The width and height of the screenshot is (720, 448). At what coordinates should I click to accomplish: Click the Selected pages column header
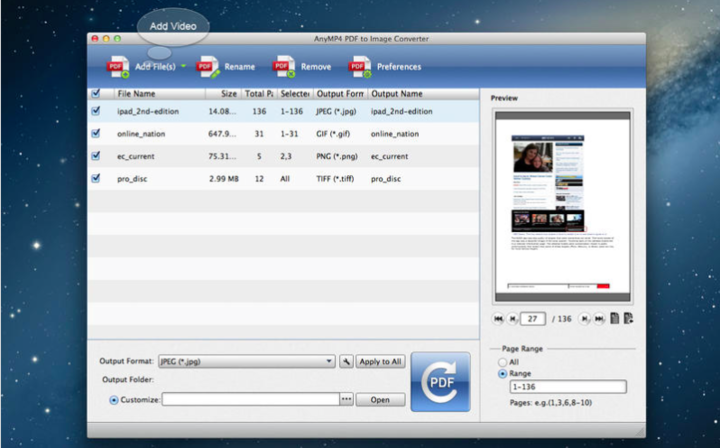[x=295, y=94]
